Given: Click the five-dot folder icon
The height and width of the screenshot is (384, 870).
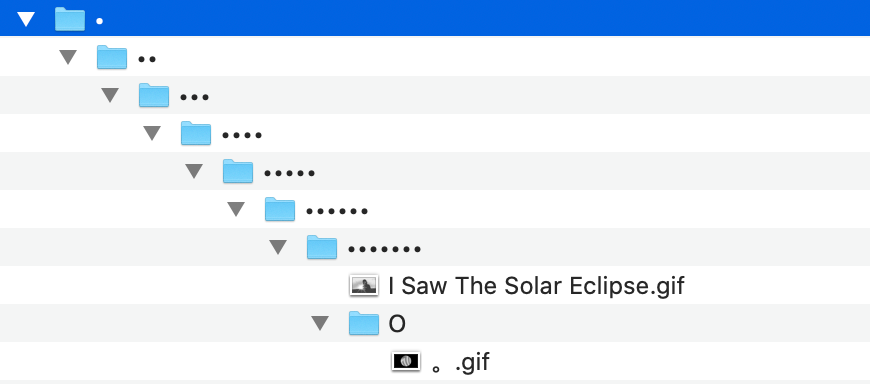Looking at the screenshot, I should point(238,171).
